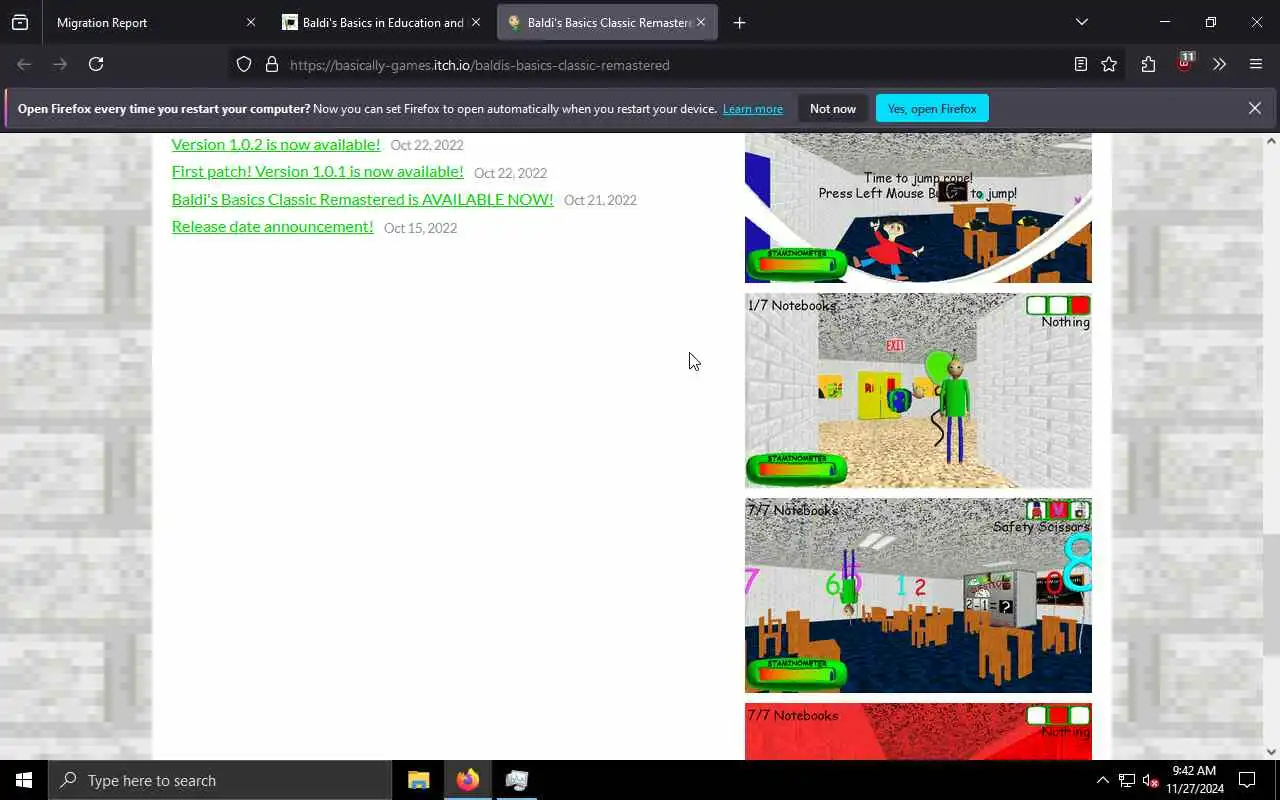View red 7/7 Notebooks screenshot
Viewport: 1280px width, 800px height.
(x=918, y=731)
